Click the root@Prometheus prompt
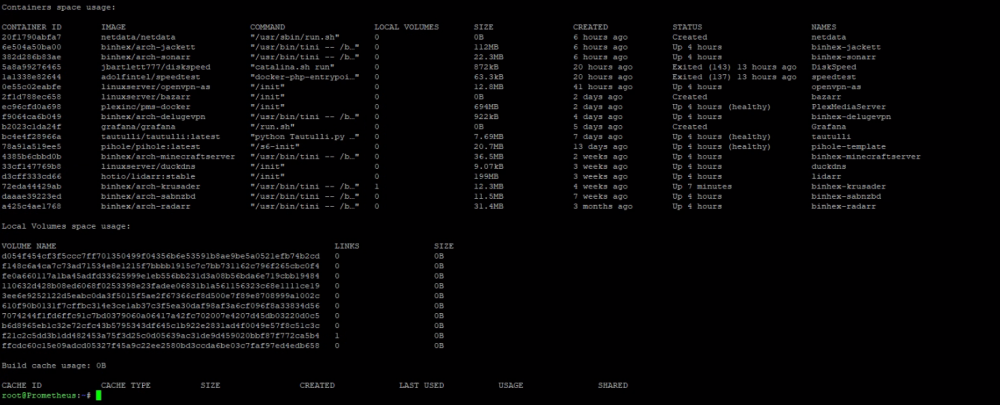Screen dimensions: 1000x405 46,395
